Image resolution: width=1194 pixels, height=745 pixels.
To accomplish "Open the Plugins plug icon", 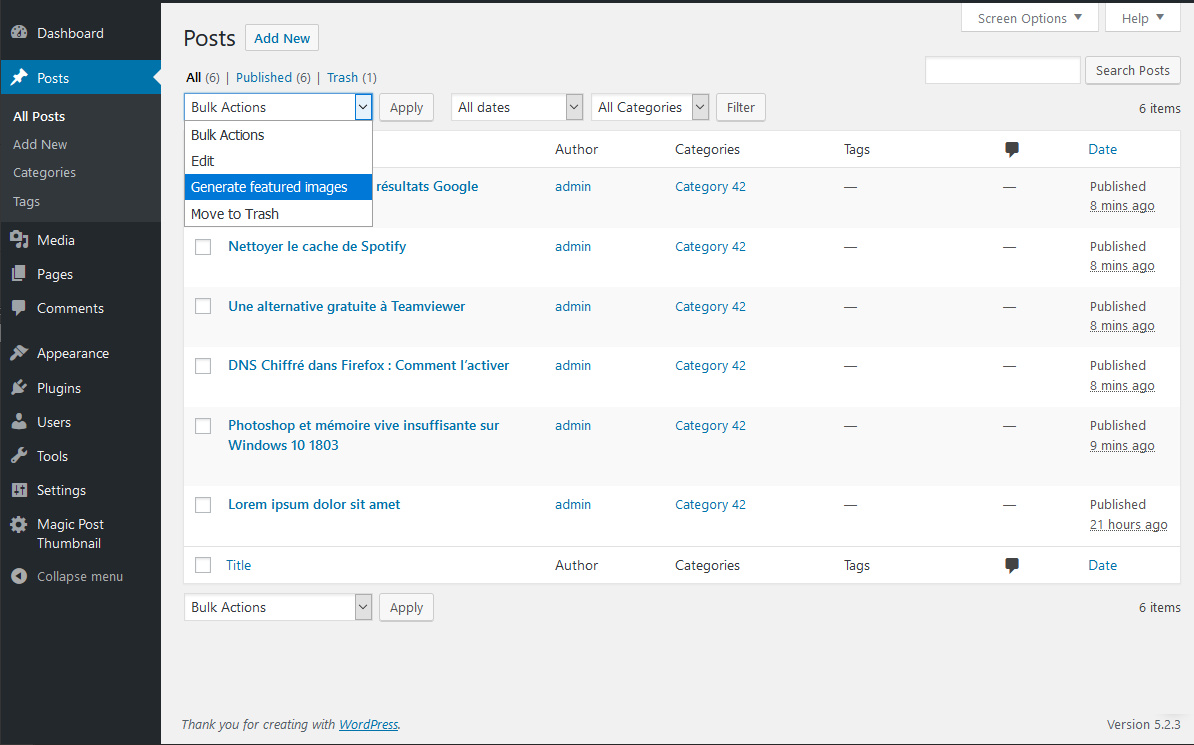I will click(x=19, y=388).
